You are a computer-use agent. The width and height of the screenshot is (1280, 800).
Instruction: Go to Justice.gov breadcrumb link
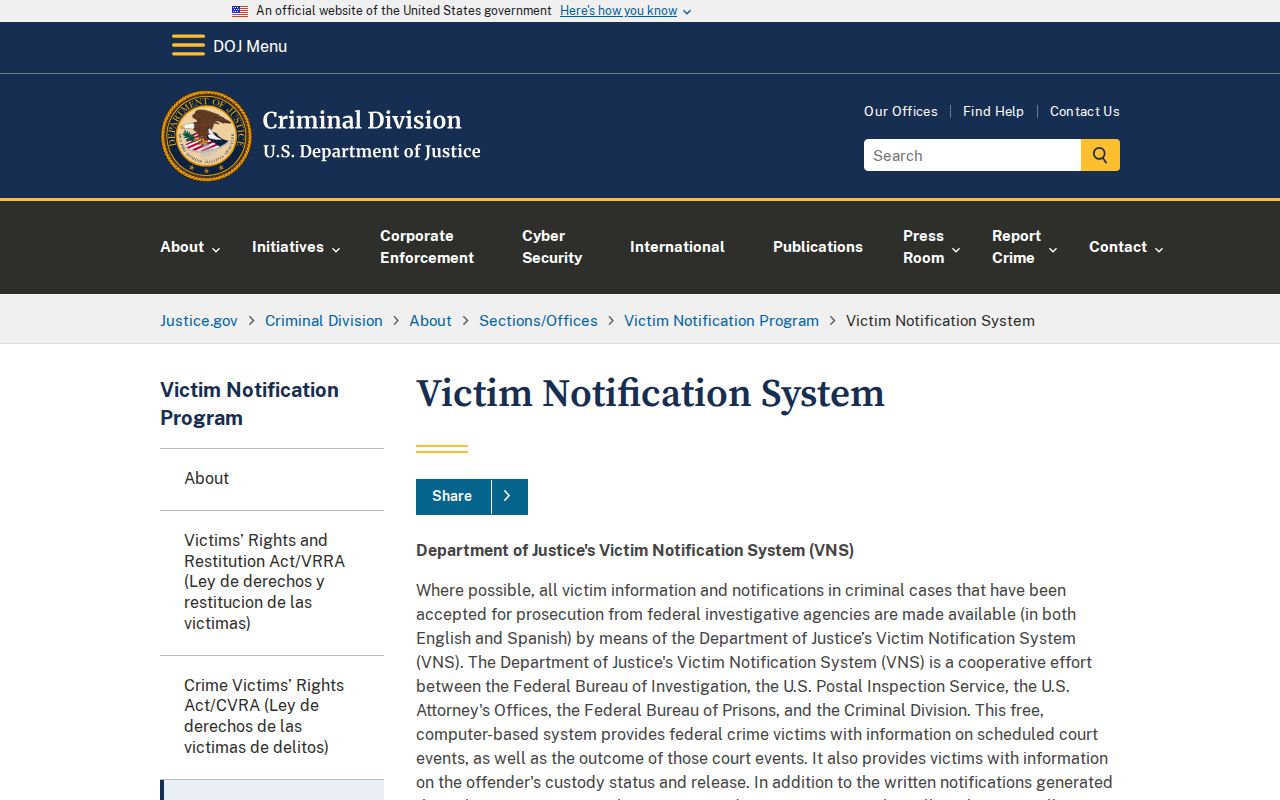coord(199,321)
